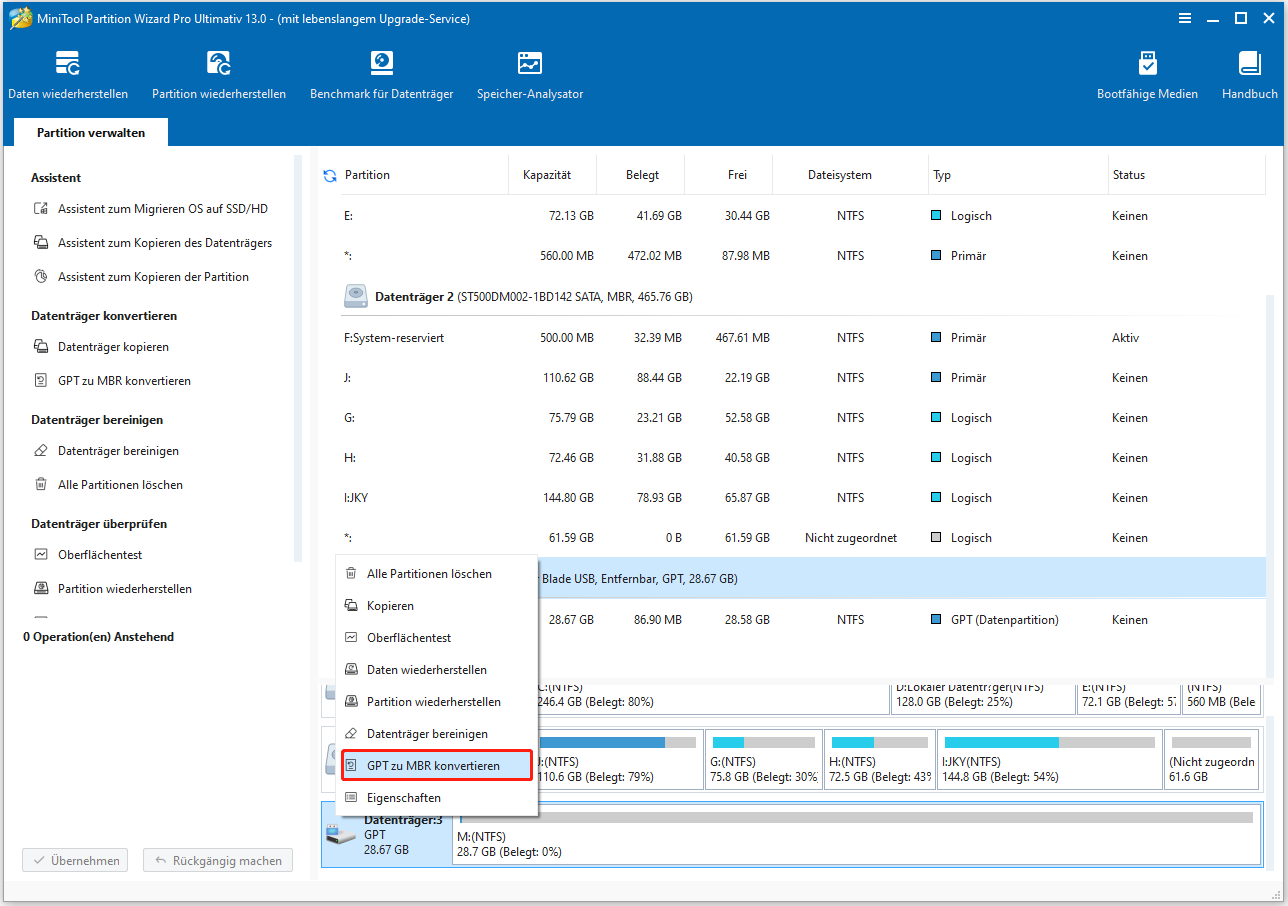The height and width of the screenshot is (906, 1288).
Task: Choose Eigenschaften from context menu
Action: (x=403, y=798)
